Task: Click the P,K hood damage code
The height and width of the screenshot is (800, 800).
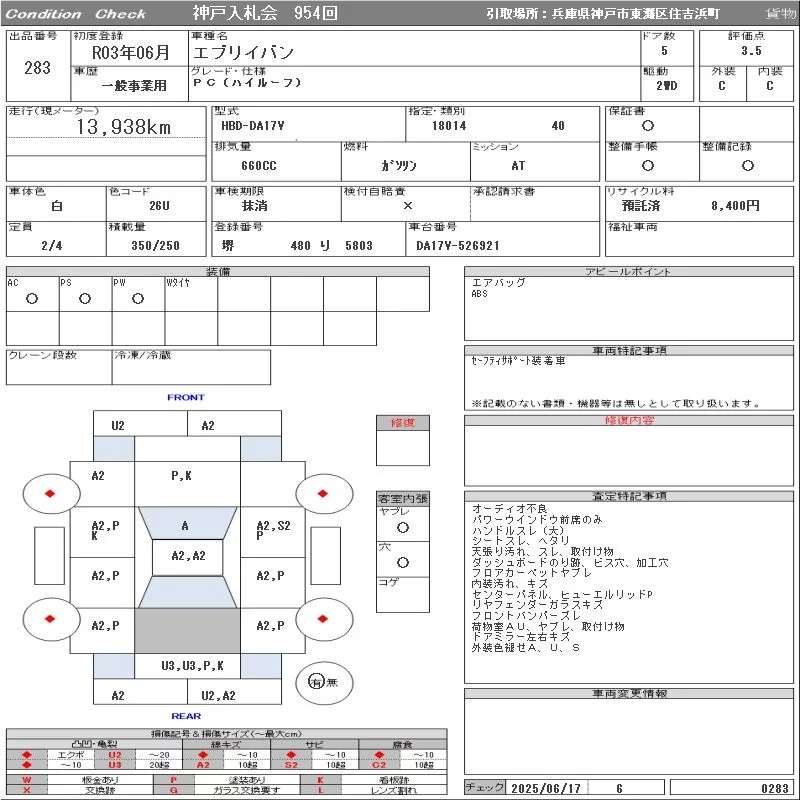Action: tap(181, 476)
